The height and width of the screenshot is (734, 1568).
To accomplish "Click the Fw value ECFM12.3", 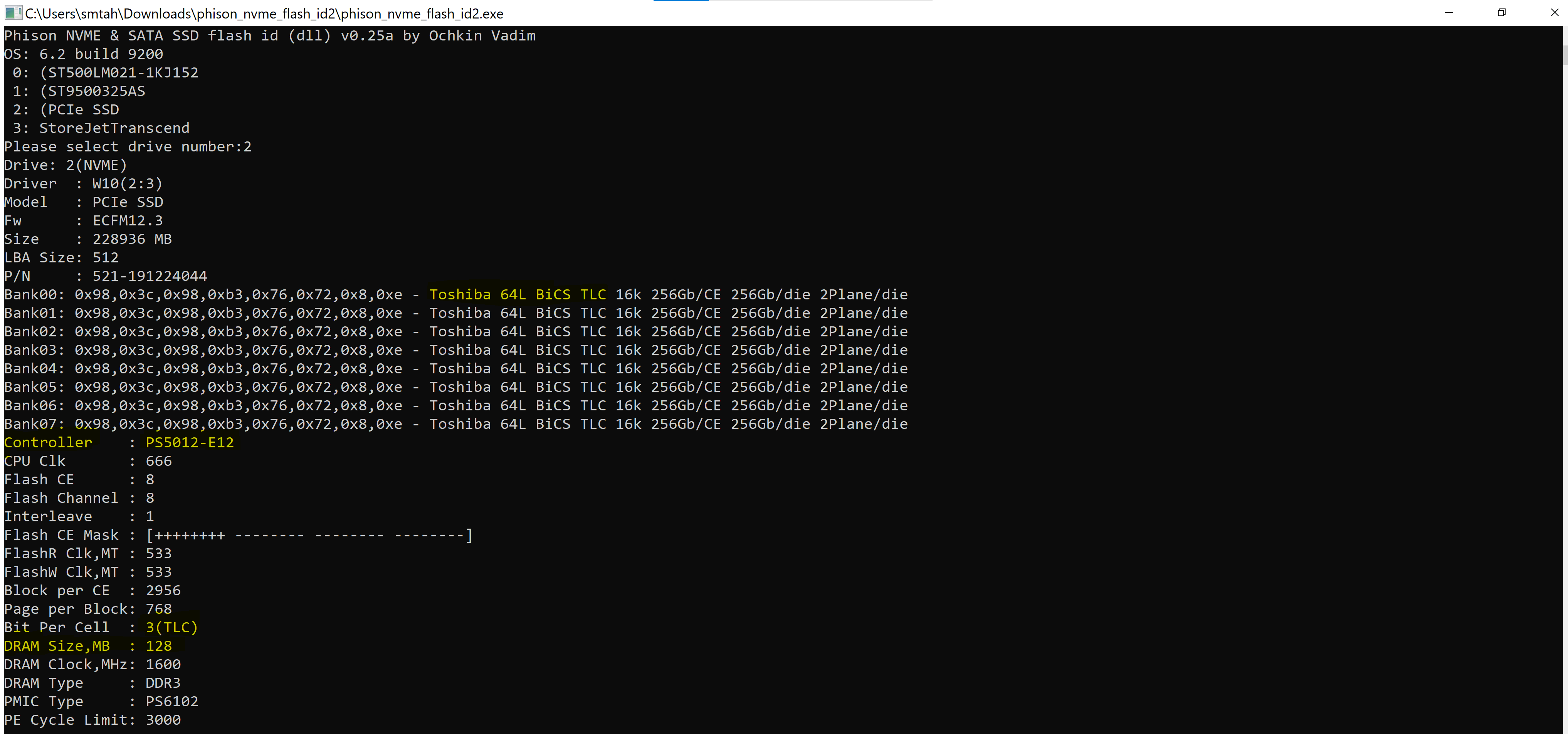I will point(127,221).
